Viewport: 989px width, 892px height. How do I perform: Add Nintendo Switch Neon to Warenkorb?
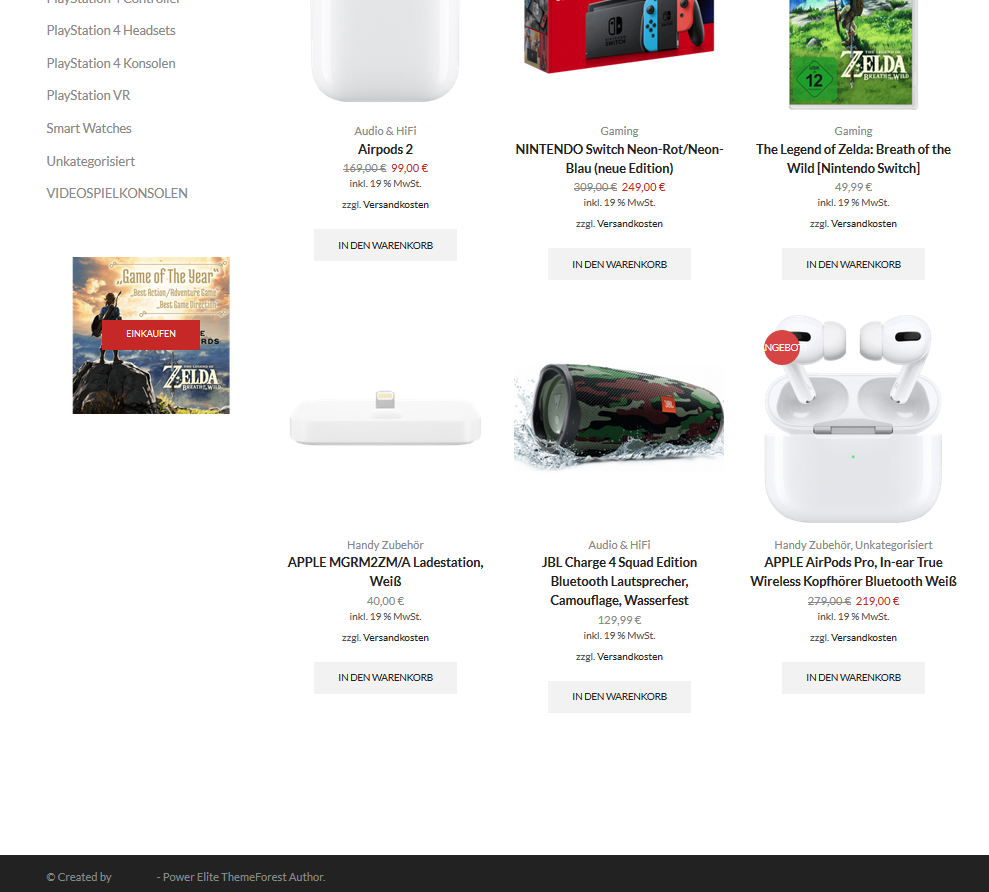tap(619, 264)
